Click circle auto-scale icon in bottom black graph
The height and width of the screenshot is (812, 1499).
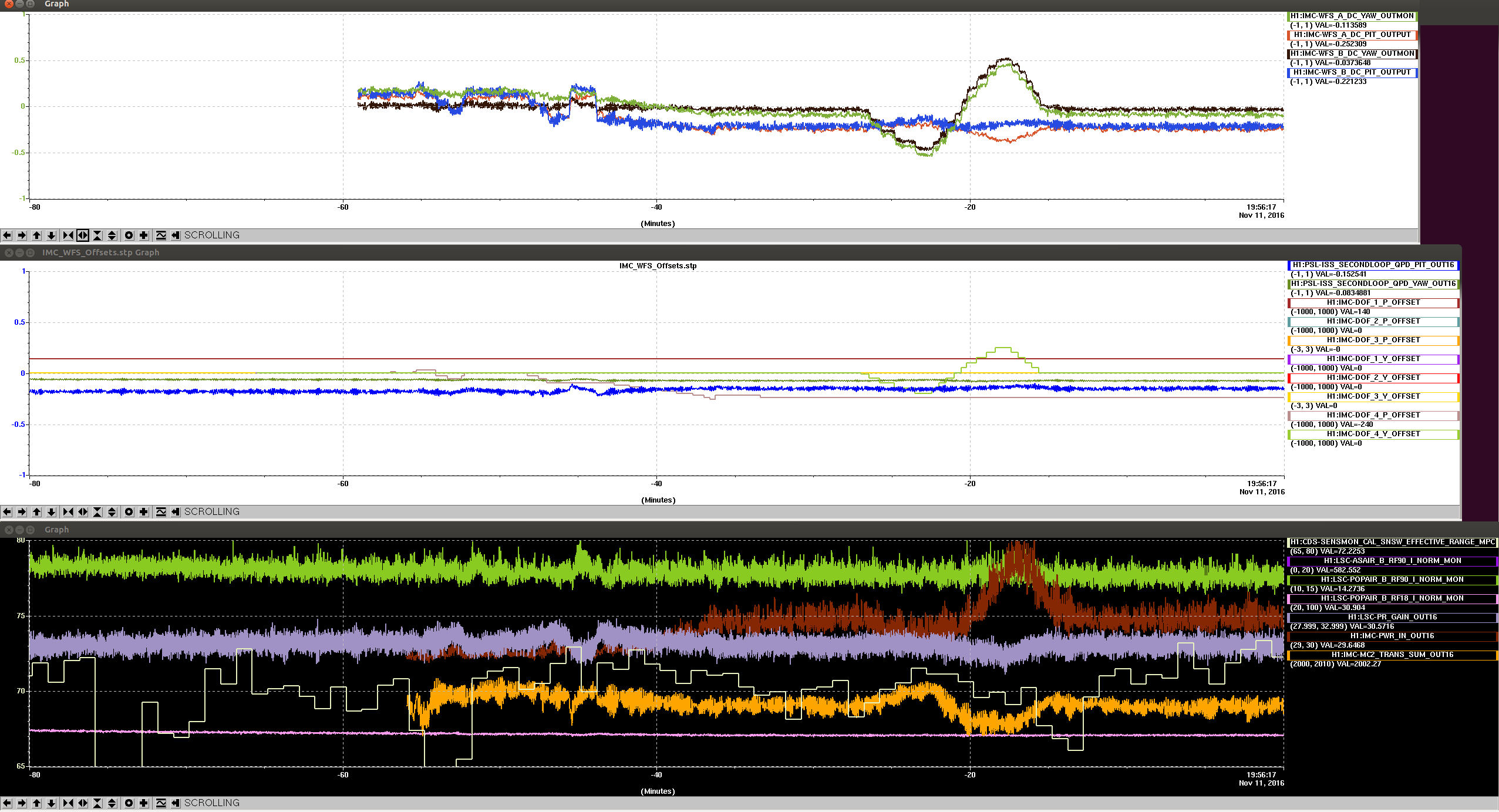pos(129,803)
